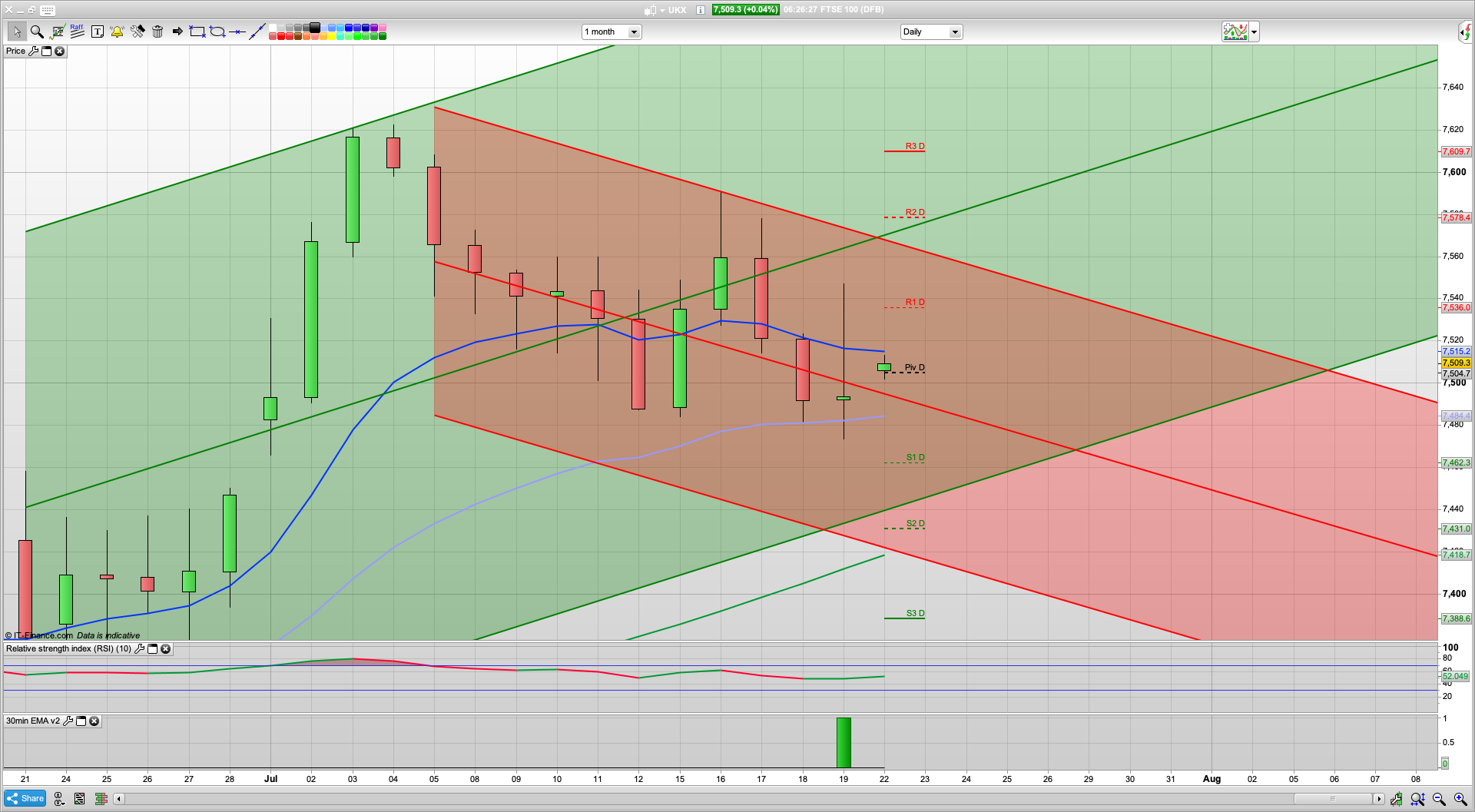Click the zoom out magnifier
This screenshot has width=1475, height=812.
pyautogui.click(x=1439, y=799)
